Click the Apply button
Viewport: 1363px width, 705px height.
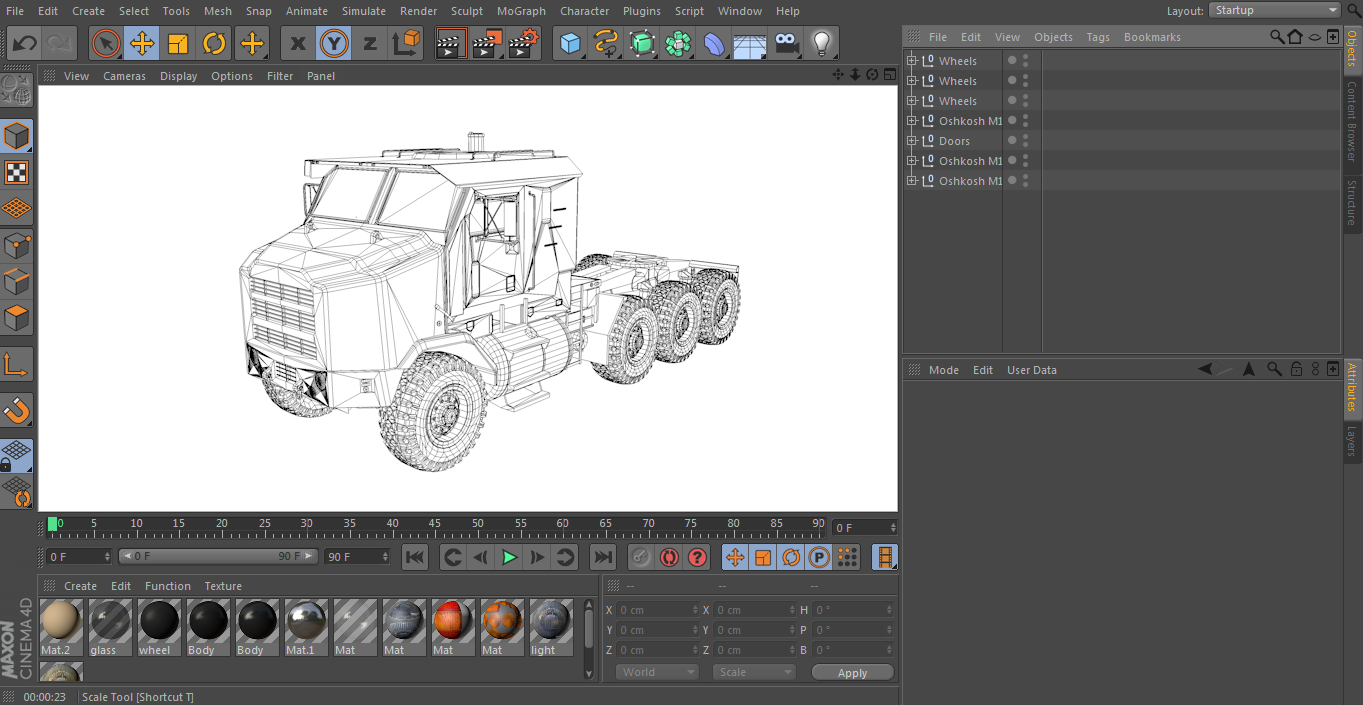tap(852, 673)
